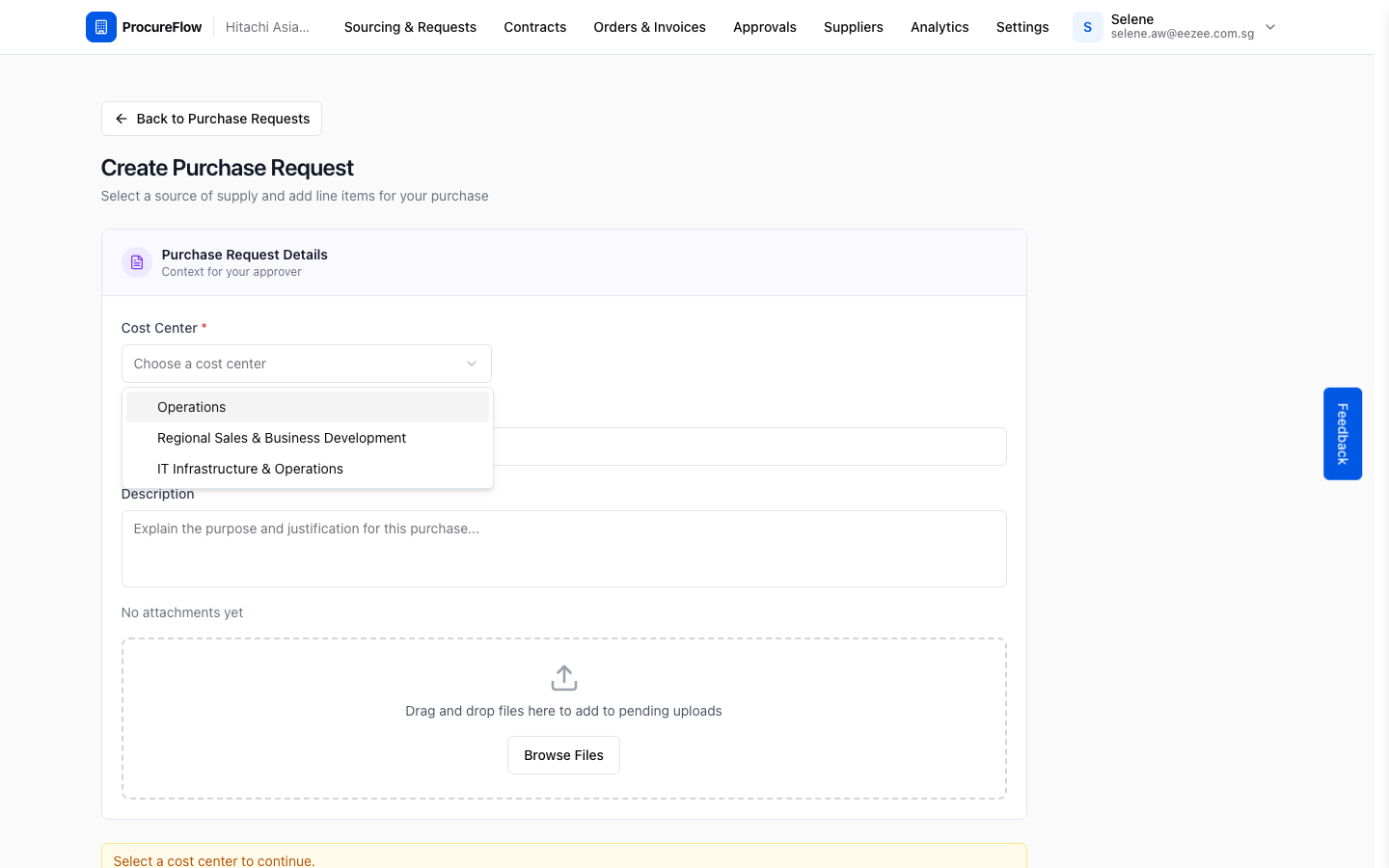This screenshot has width=1389, height=868.
Task: Open Settings from the top navigation
Action: 1022,27
